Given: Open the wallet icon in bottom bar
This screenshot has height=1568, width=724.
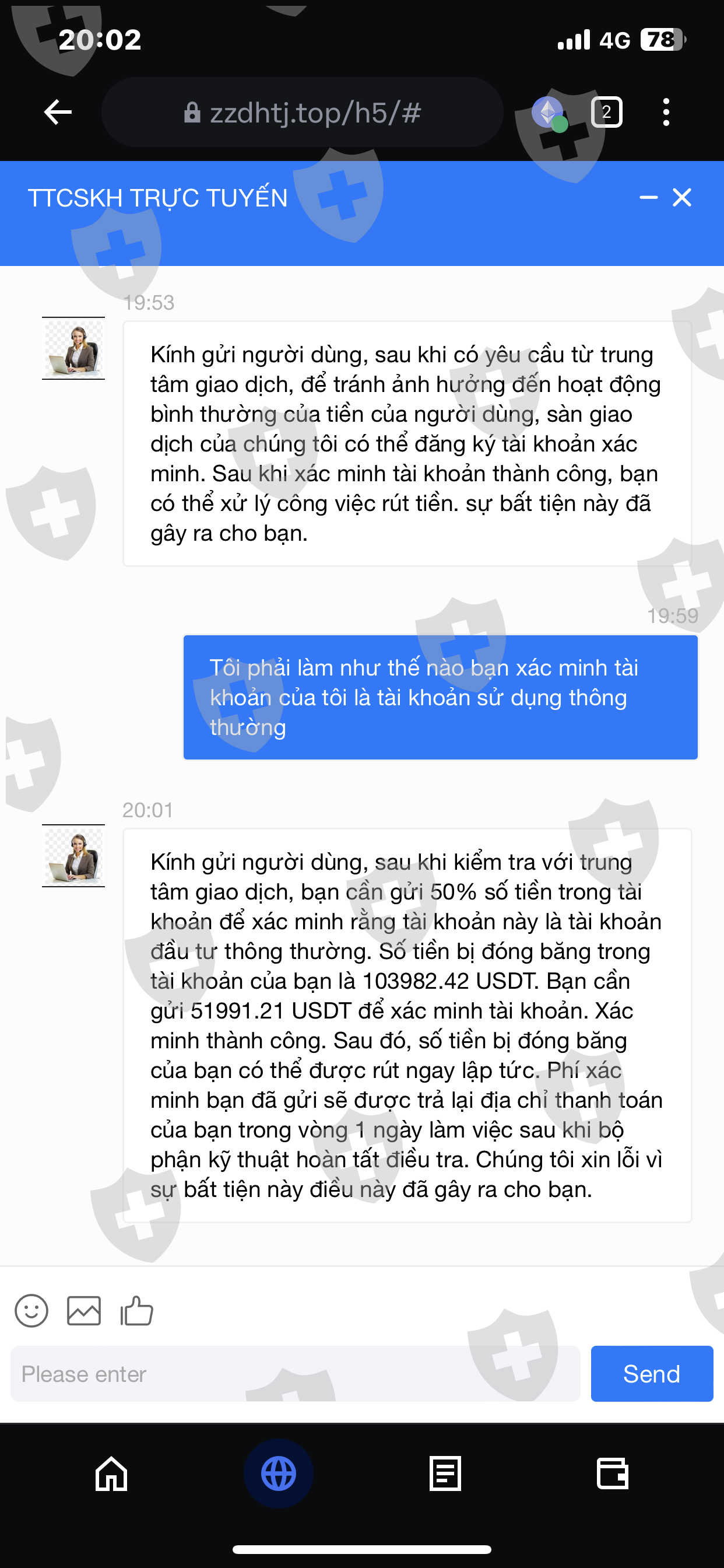Looking at the screenshot, I should pyautogui.click(x=613, y=1473).
